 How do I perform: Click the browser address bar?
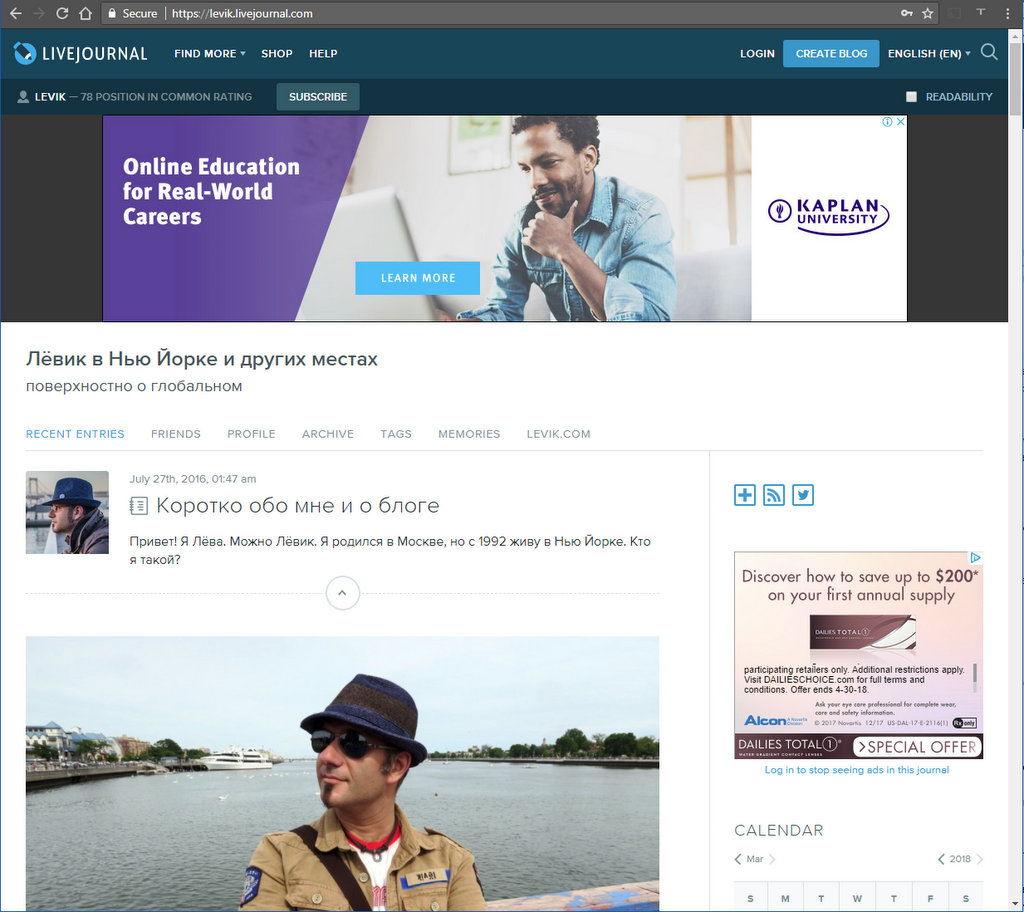[x=500, y=13]
